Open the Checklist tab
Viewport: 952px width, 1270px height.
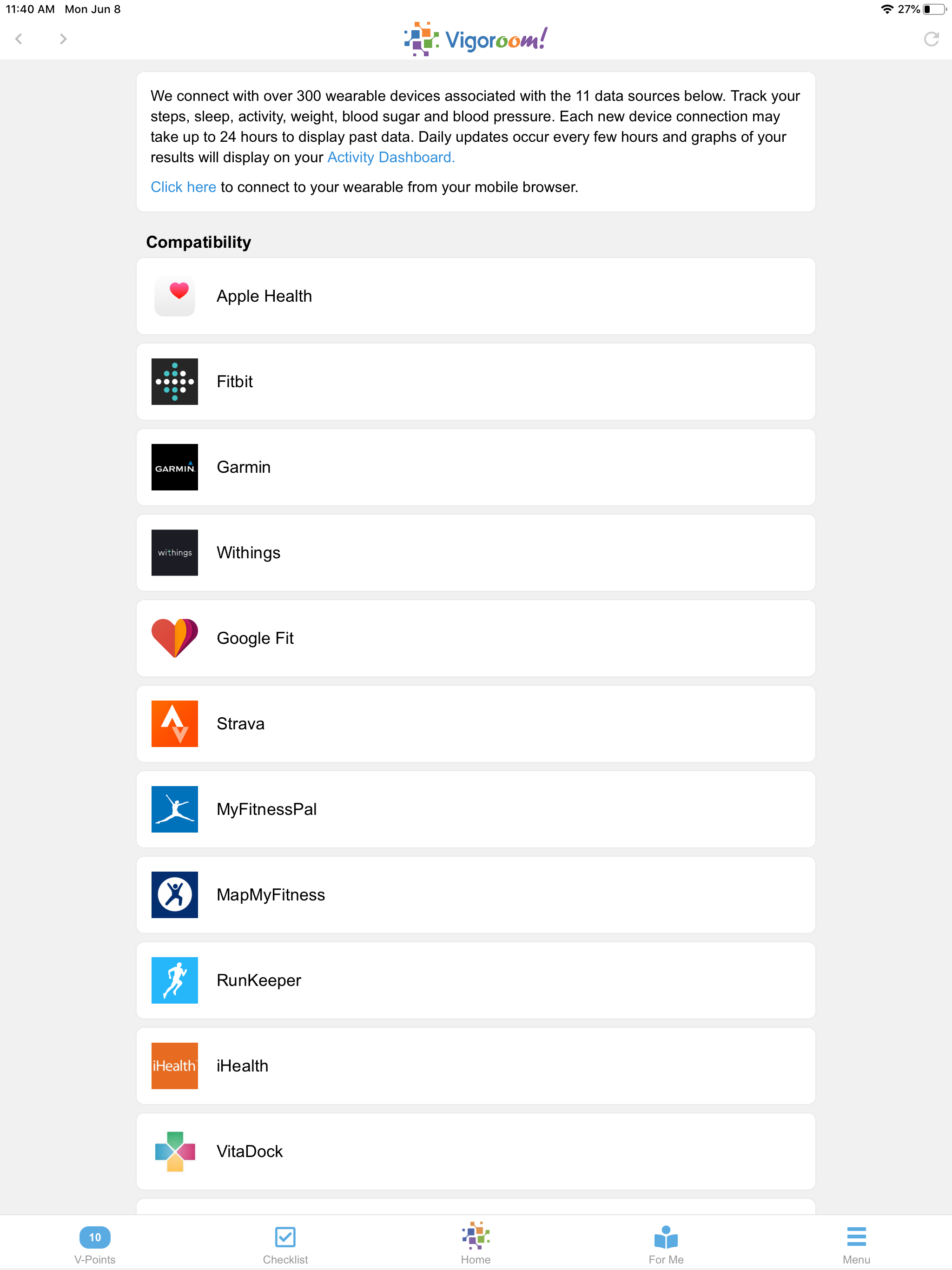tap(285, 1245)
